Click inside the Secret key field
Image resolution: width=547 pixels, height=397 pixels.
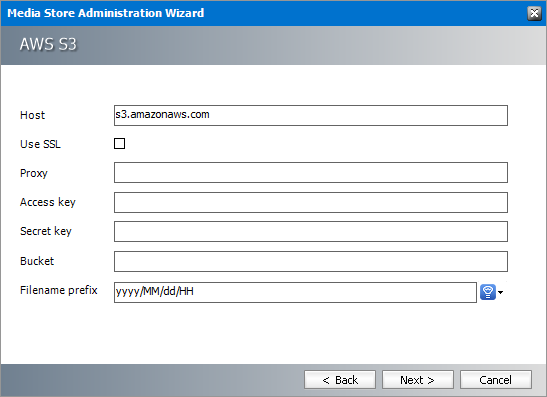click(x=310, y=231)
